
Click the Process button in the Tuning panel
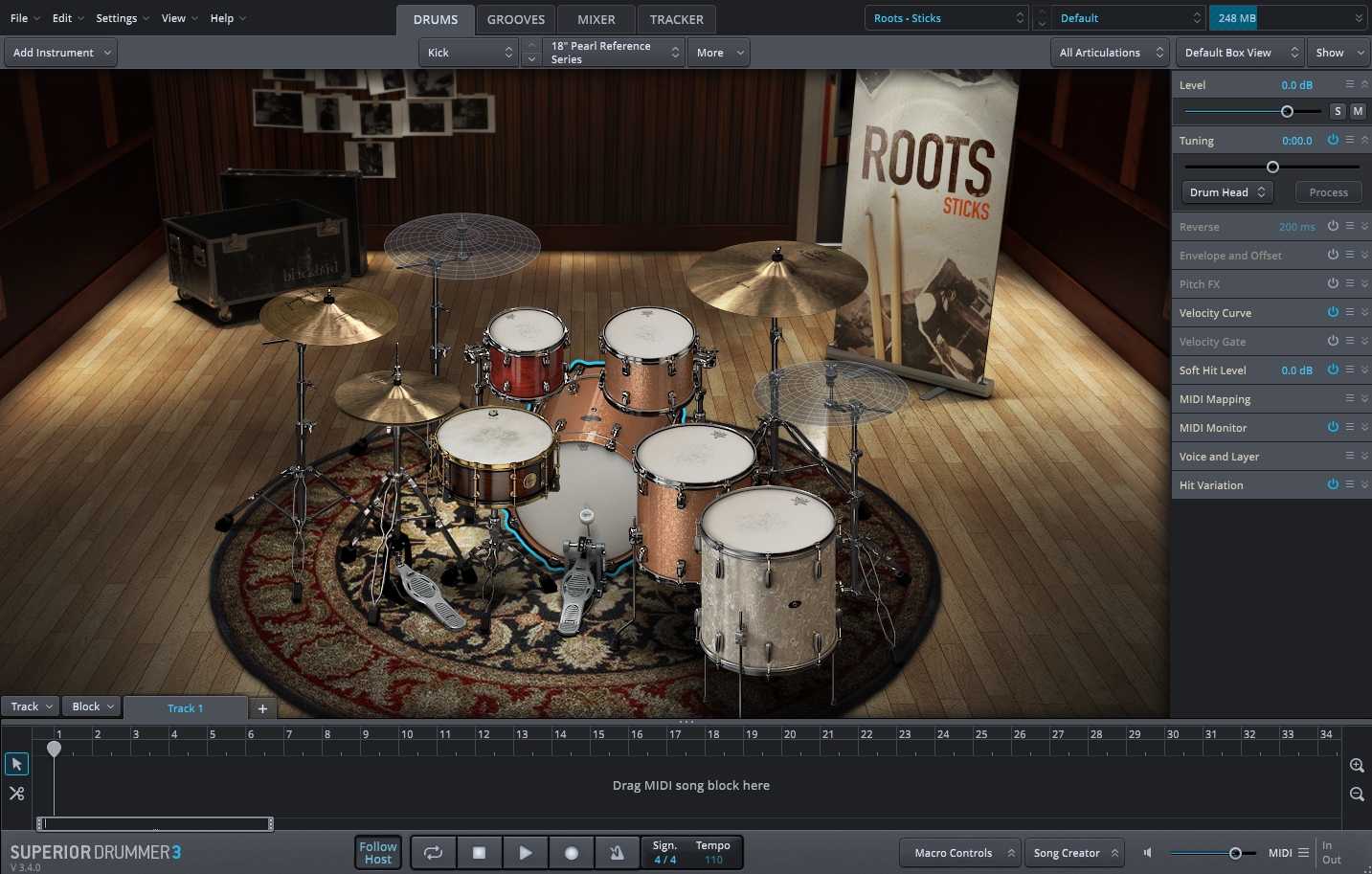[1328, 191]
